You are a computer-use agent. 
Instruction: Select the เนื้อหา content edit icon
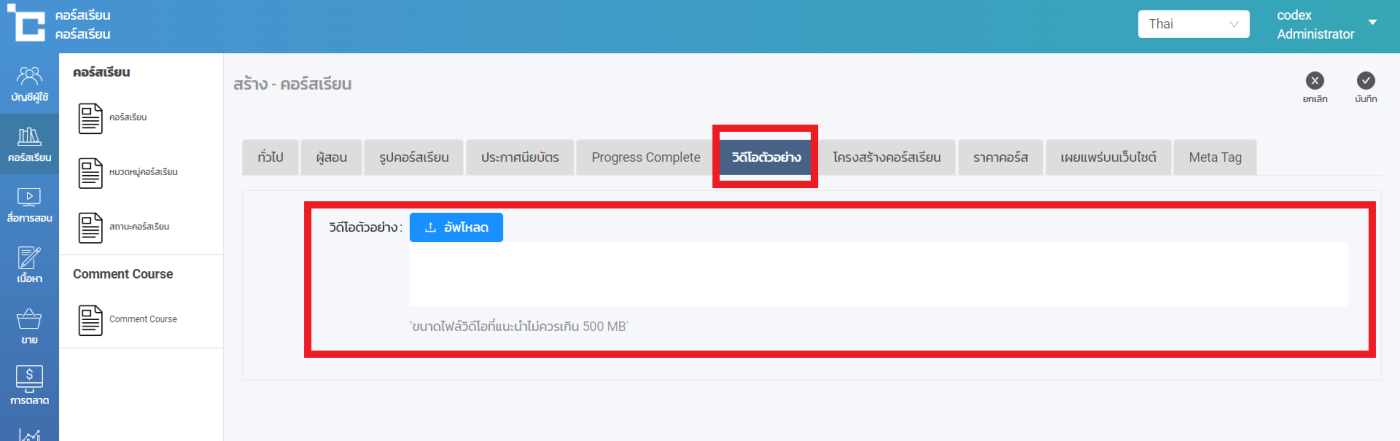(29, 259)
